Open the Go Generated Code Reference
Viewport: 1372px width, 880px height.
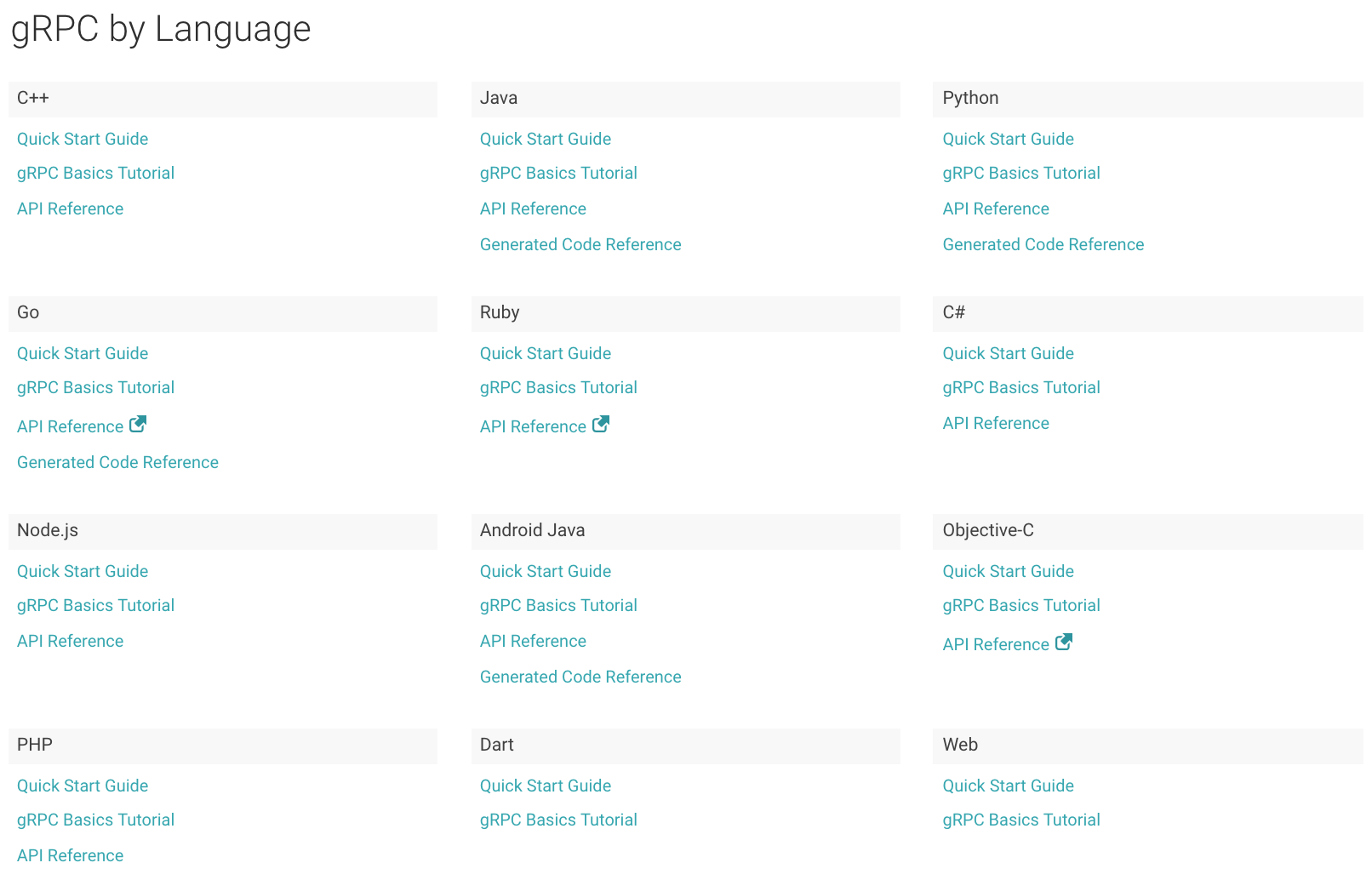click(117, 462)
